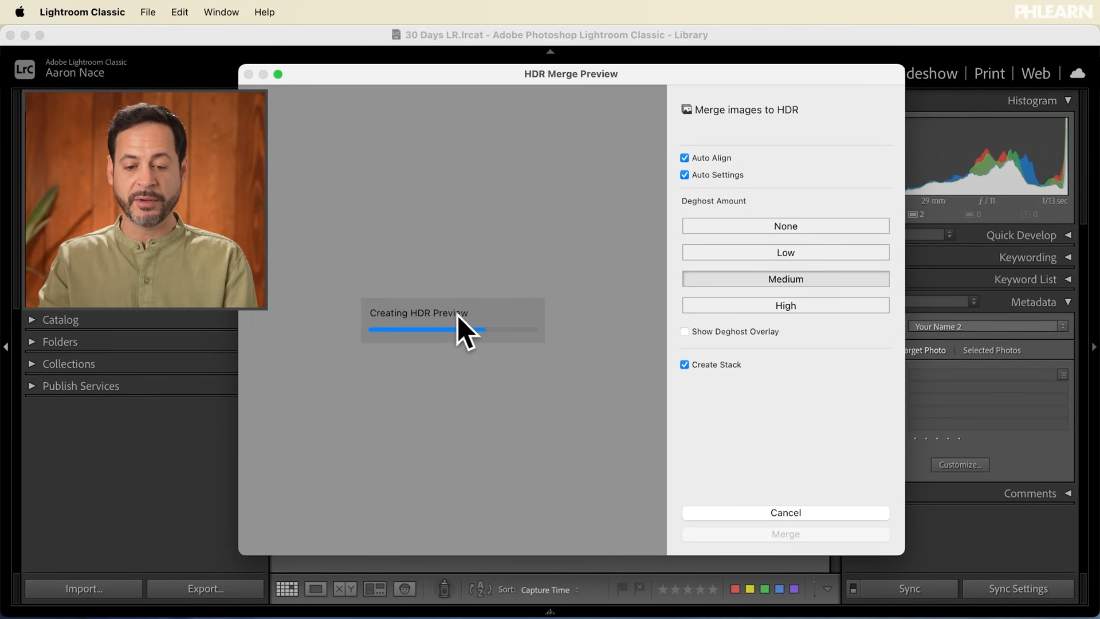
Task: Open the Apple menu
Action: click(20, 12)
